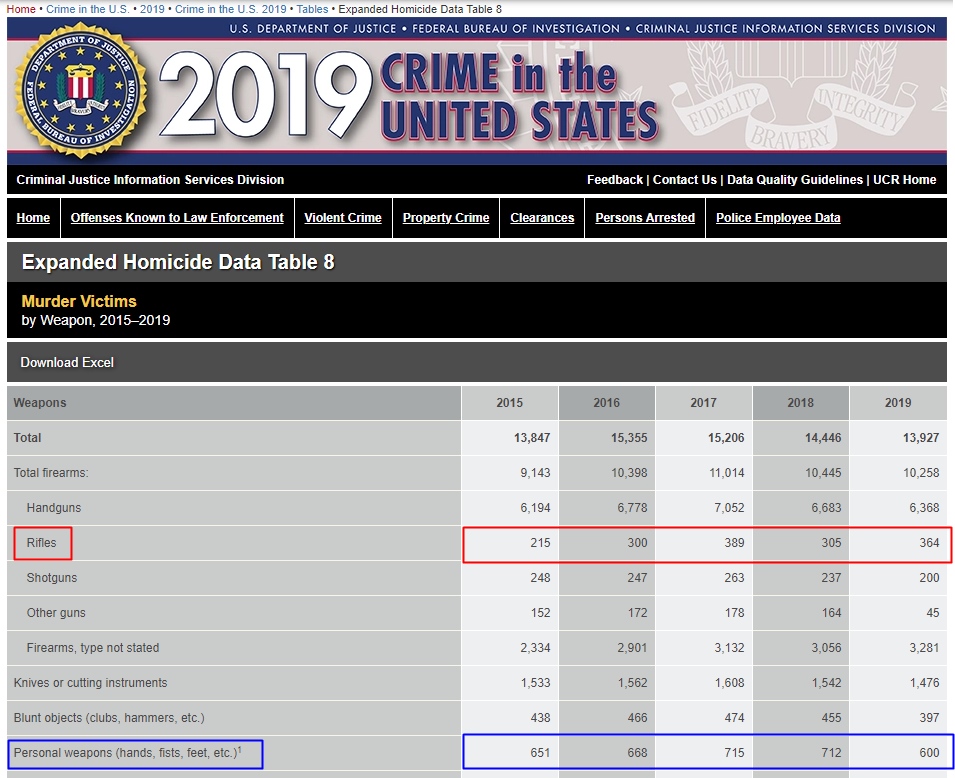This screenshot has height=778, width=955.
Task: Go to the 2019 breadcrumb link
Action: [x=152, y=9]
